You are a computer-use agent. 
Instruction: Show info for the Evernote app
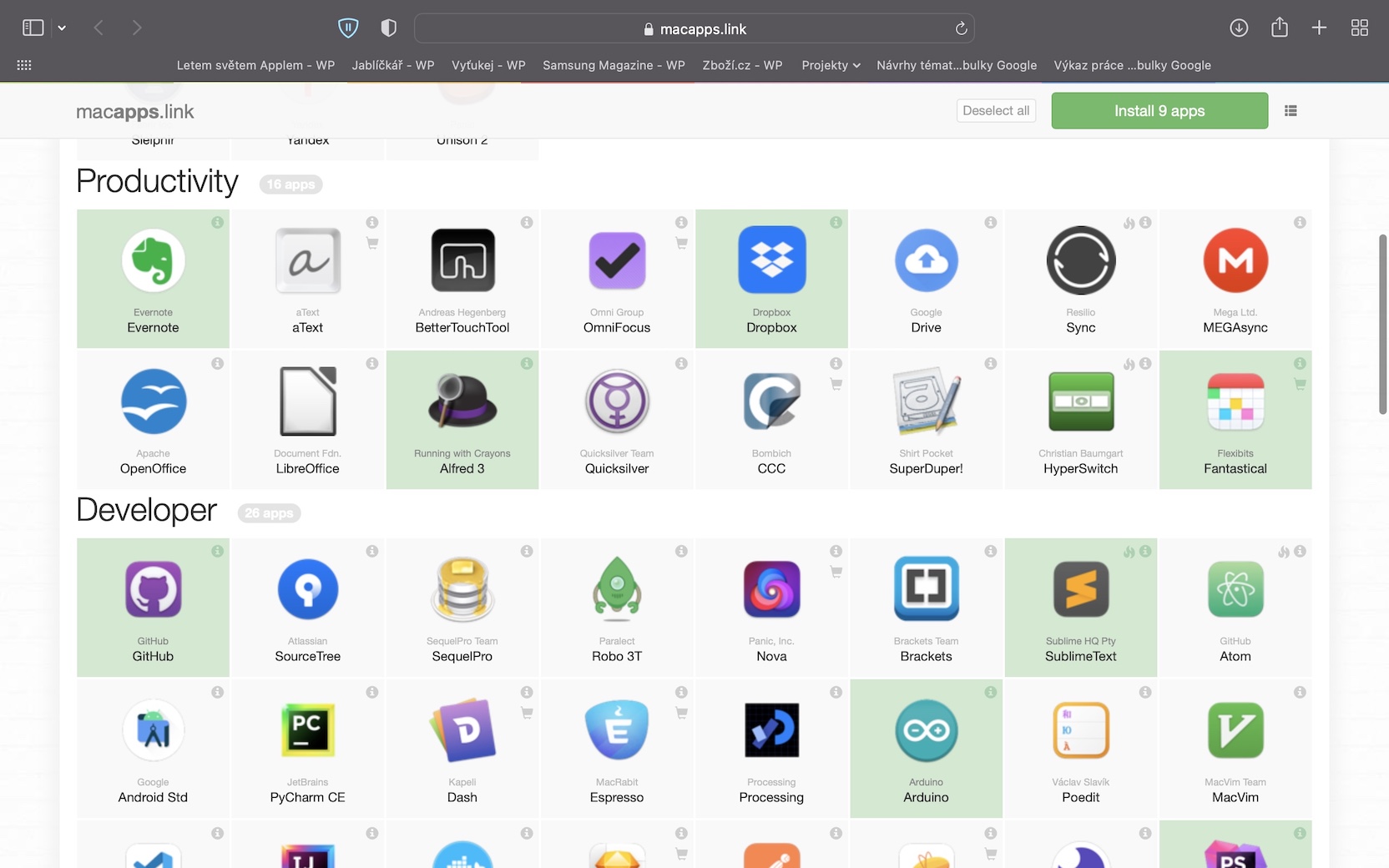(217, 222)
